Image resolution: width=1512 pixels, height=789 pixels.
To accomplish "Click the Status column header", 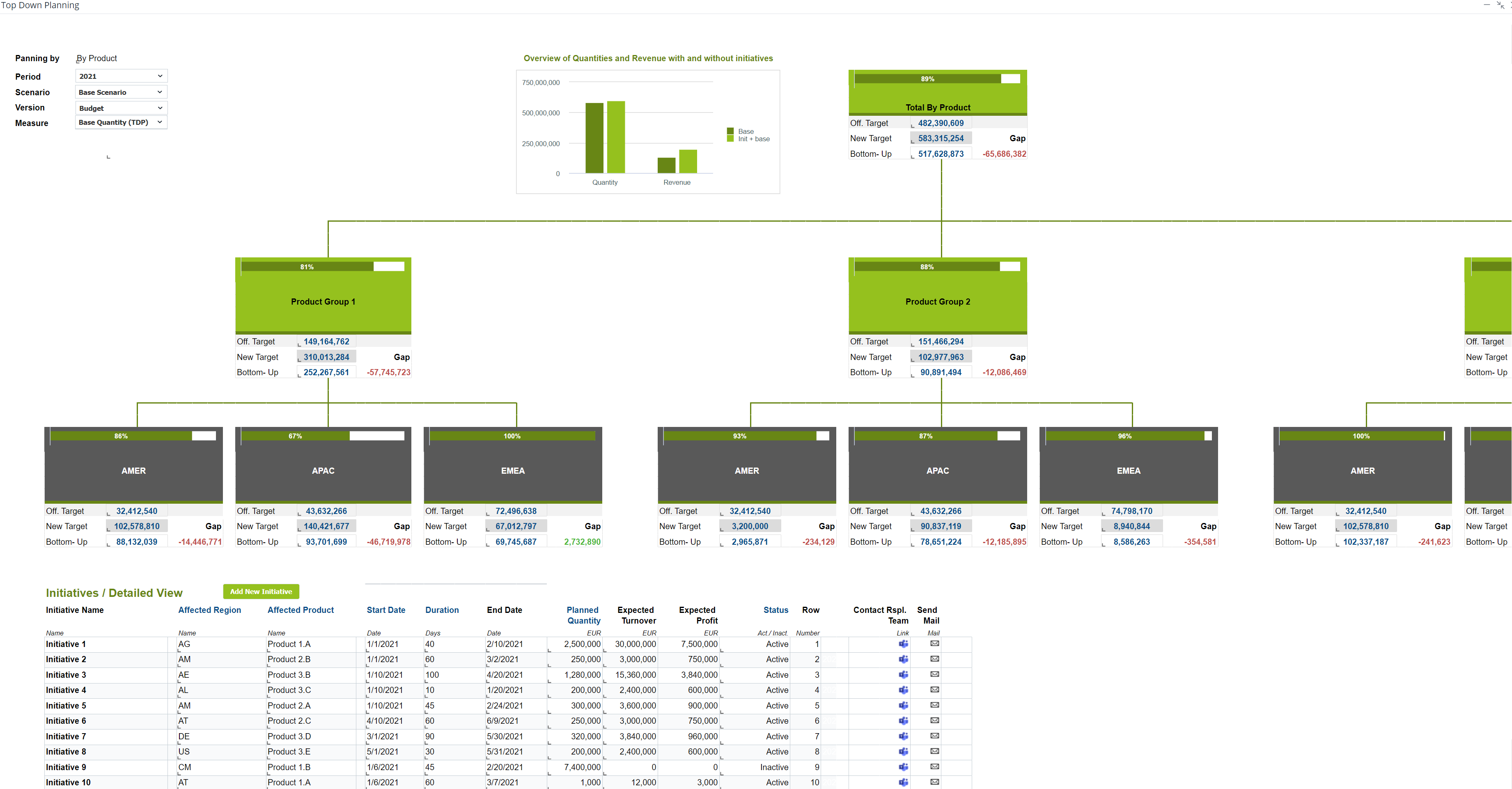I will (776, 610).
